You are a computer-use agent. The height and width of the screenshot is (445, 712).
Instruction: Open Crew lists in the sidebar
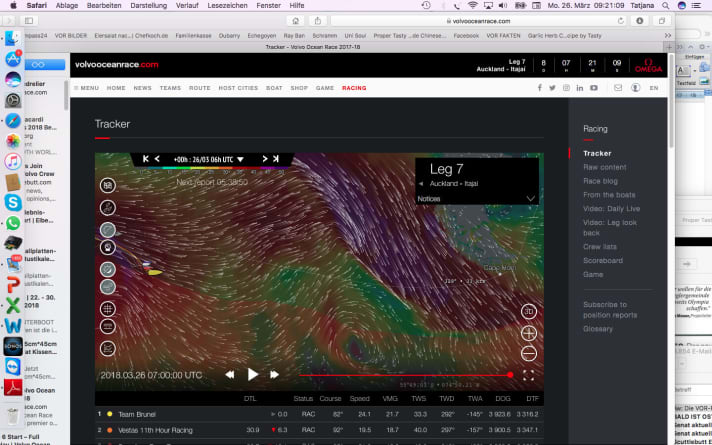(x=600, y=247)
